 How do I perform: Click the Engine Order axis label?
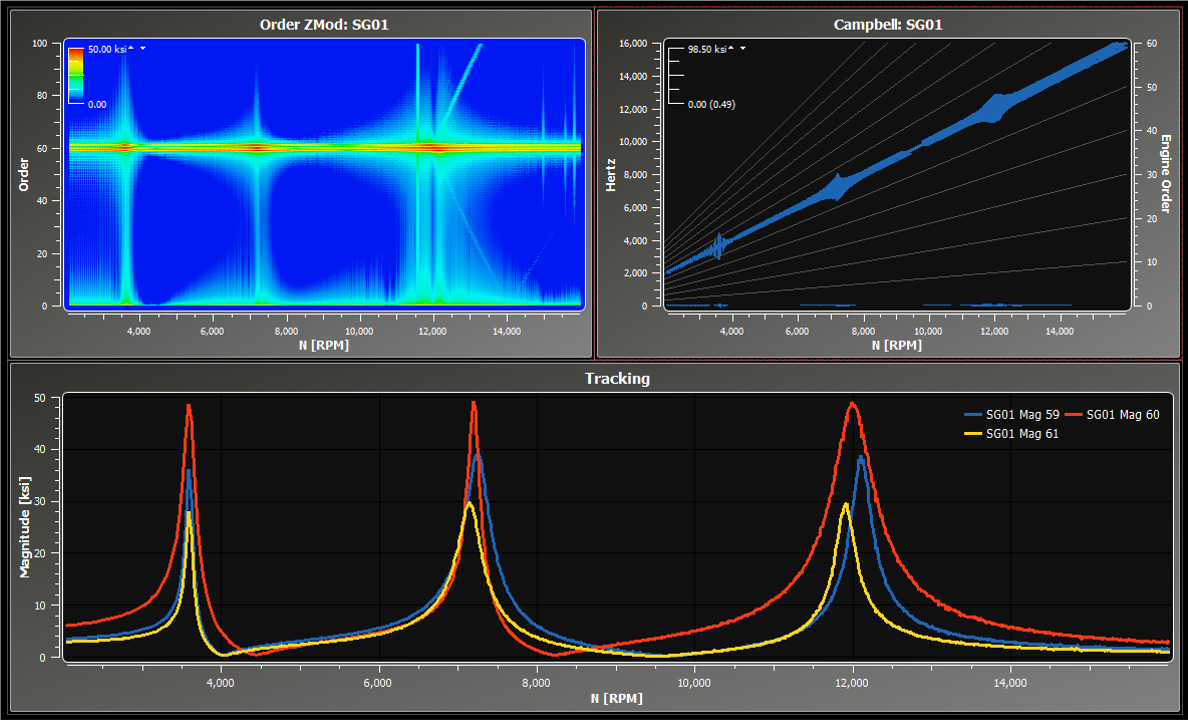(1164, 174)
